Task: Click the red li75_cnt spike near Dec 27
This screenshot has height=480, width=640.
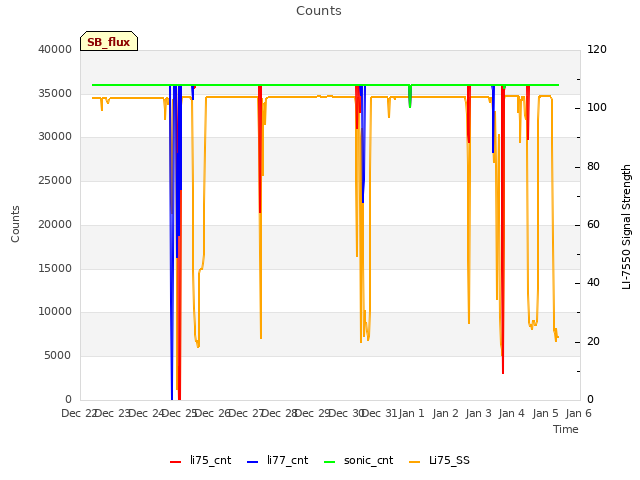Action: pyautogui.click(x=260, y=149)
